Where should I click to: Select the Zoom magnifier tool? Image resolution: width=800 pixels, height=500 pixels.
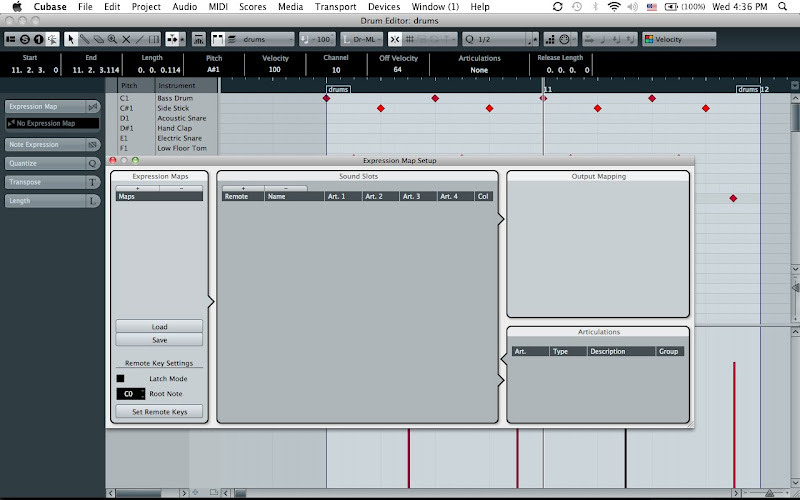(113, 39)
